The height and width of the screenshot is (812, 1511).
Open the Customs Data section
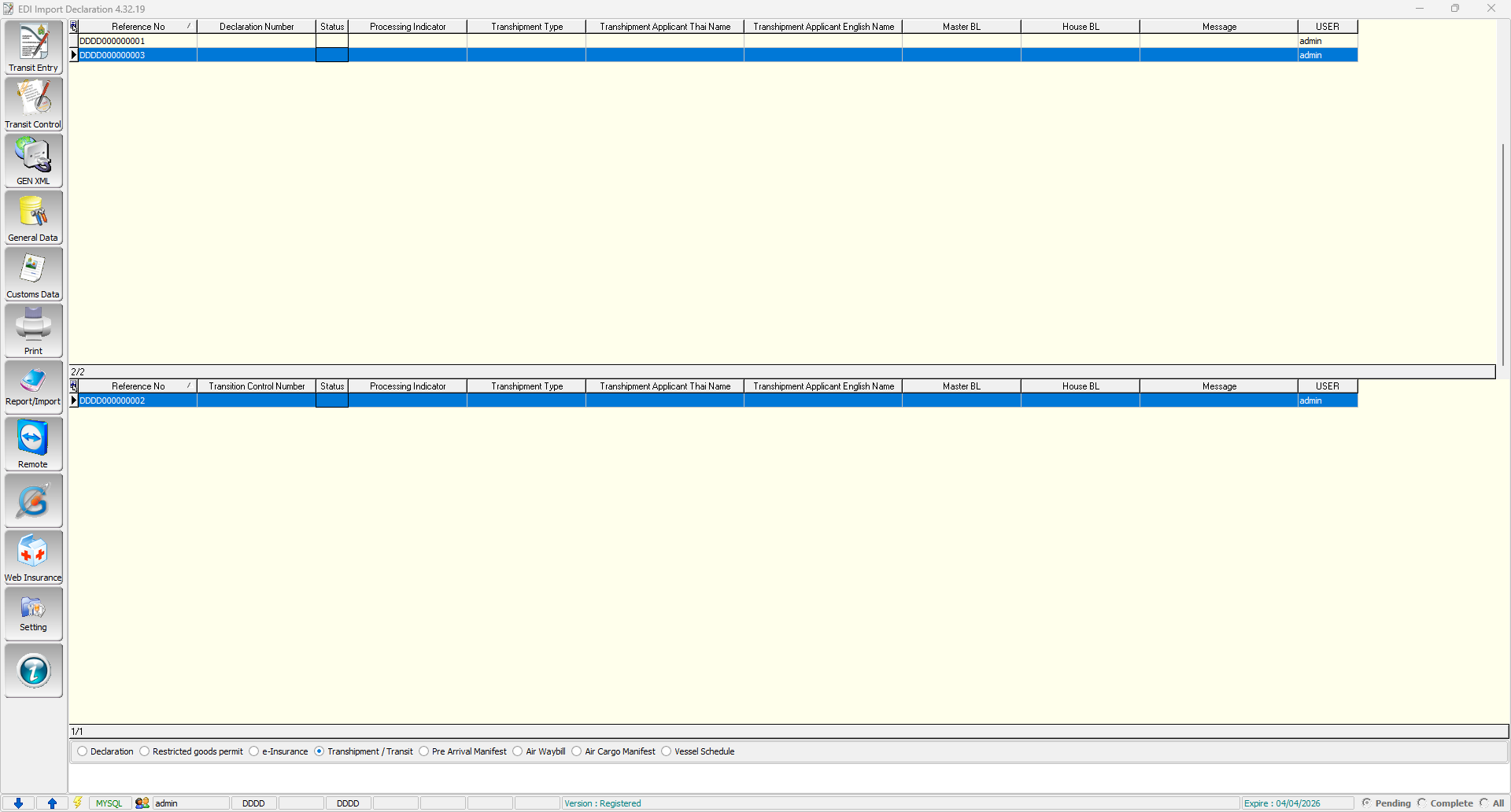tap(33, 275)
